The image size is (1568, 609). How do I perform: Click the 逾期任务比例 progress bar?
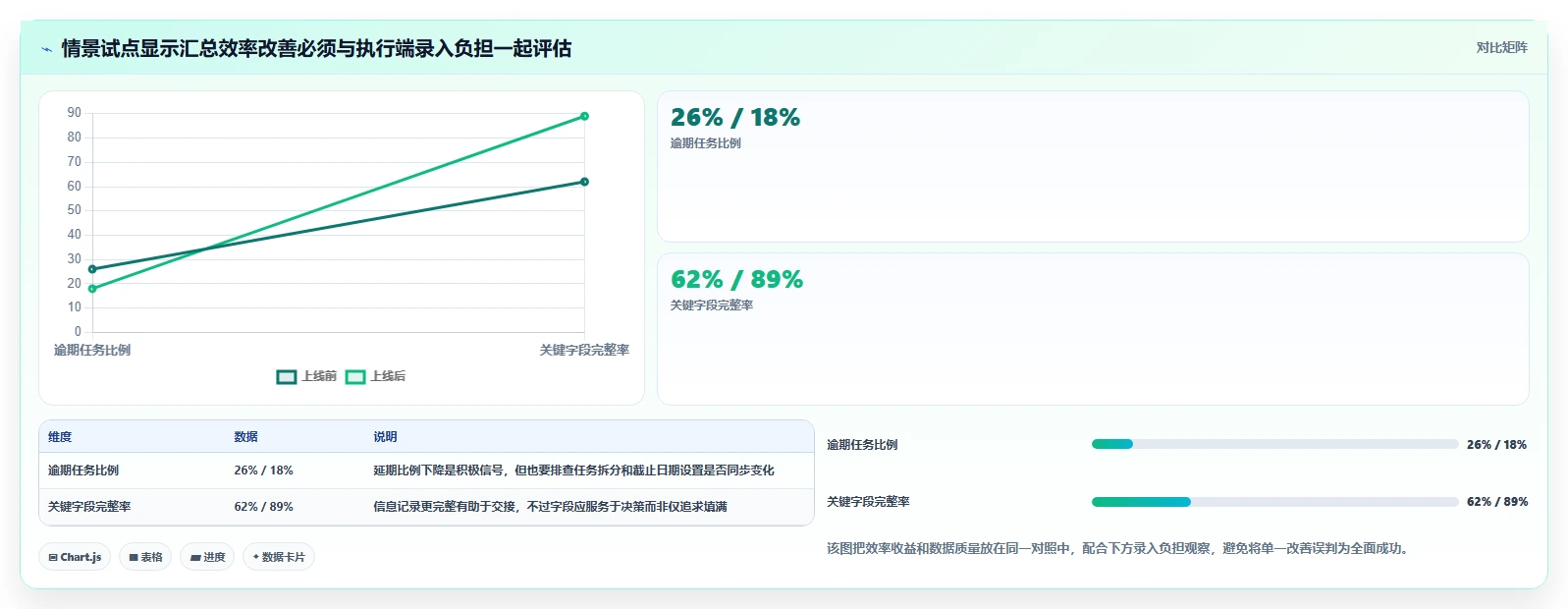[1274, 444]
